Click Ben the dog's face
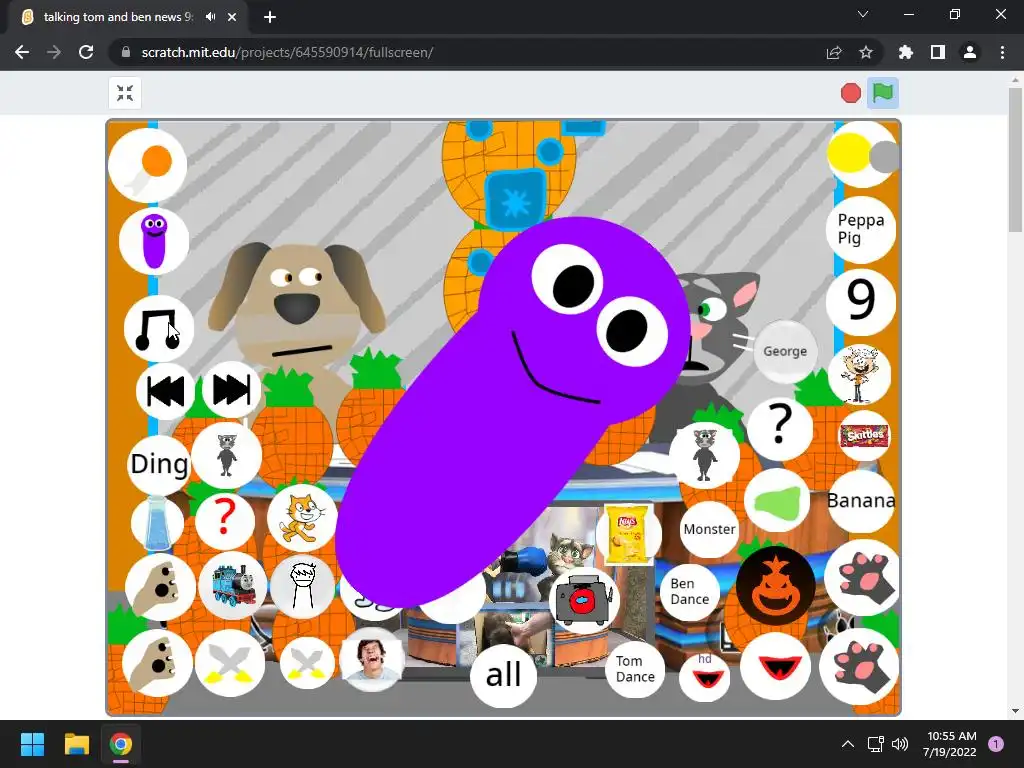The height and width of the screenshot is (768, 1024). [298, 304]
